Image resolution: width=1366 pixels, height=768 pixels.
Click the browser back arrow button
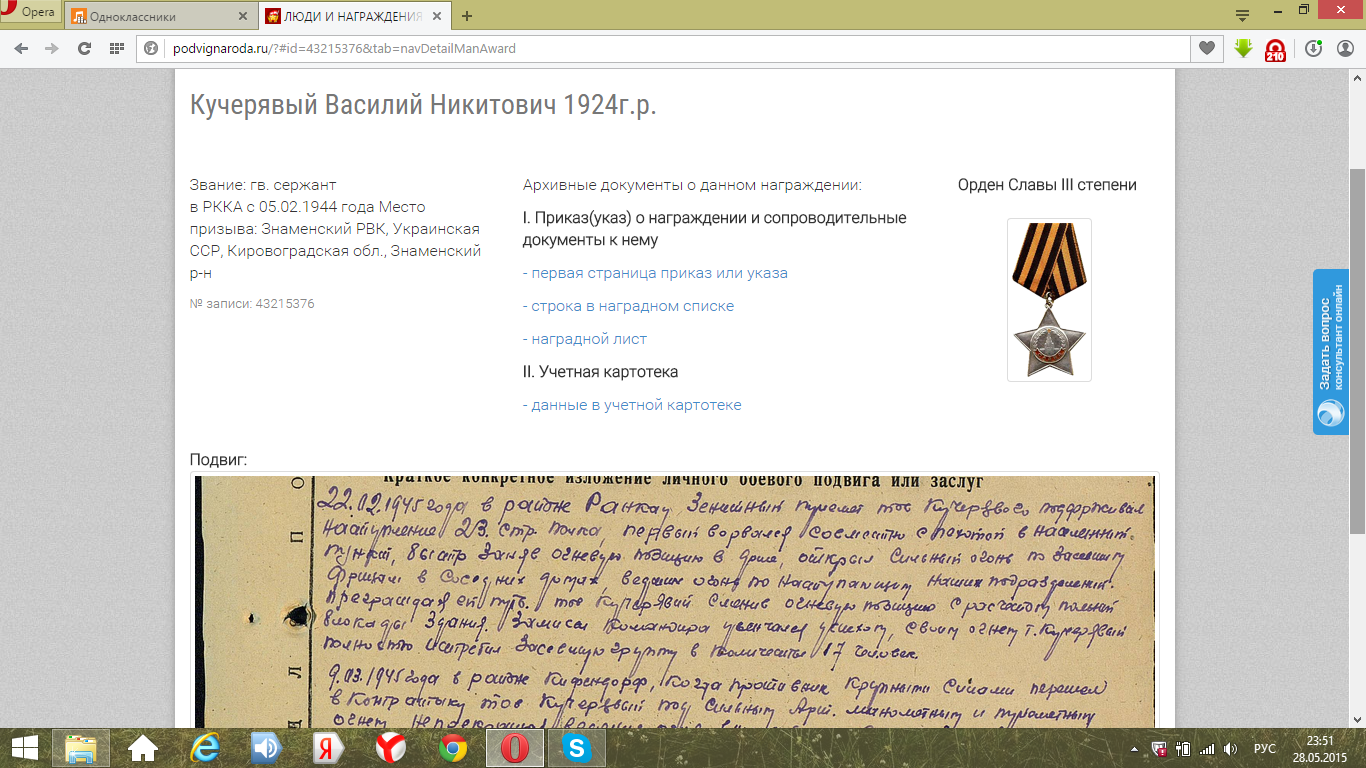point(21,48)
